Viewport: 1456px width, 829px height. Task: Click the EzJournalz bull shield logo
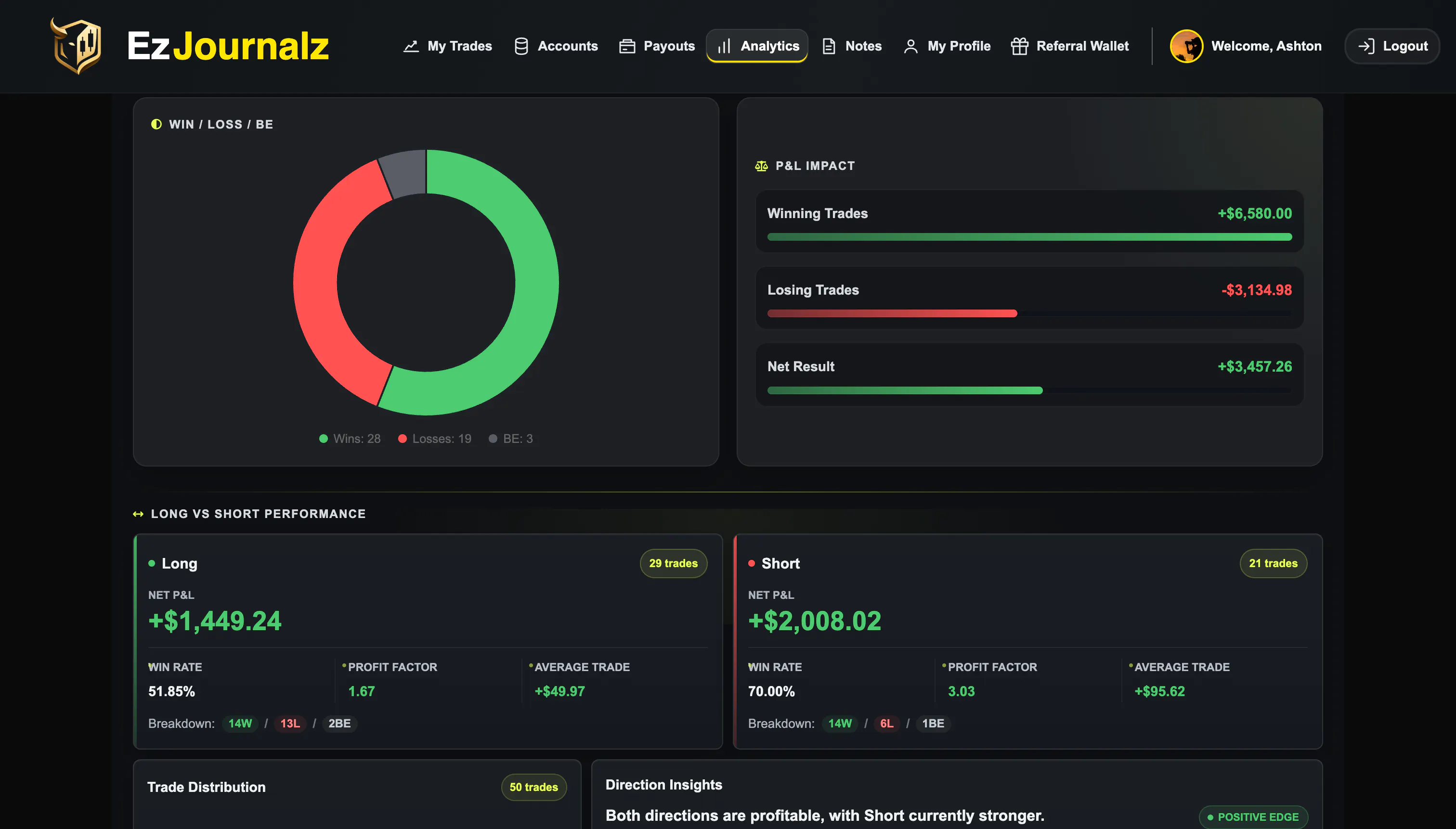(76, 46)
